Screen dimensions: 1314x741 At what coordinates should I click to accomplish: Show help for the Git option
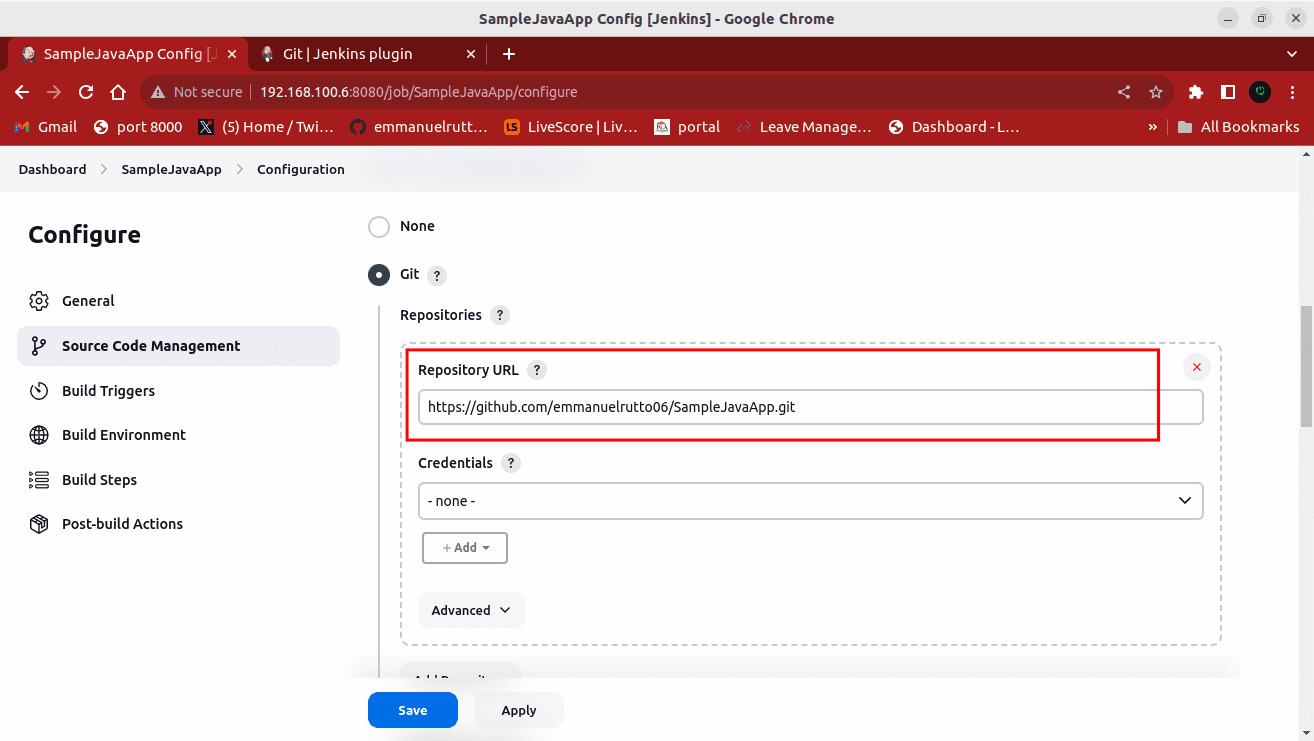click(437, 275)
